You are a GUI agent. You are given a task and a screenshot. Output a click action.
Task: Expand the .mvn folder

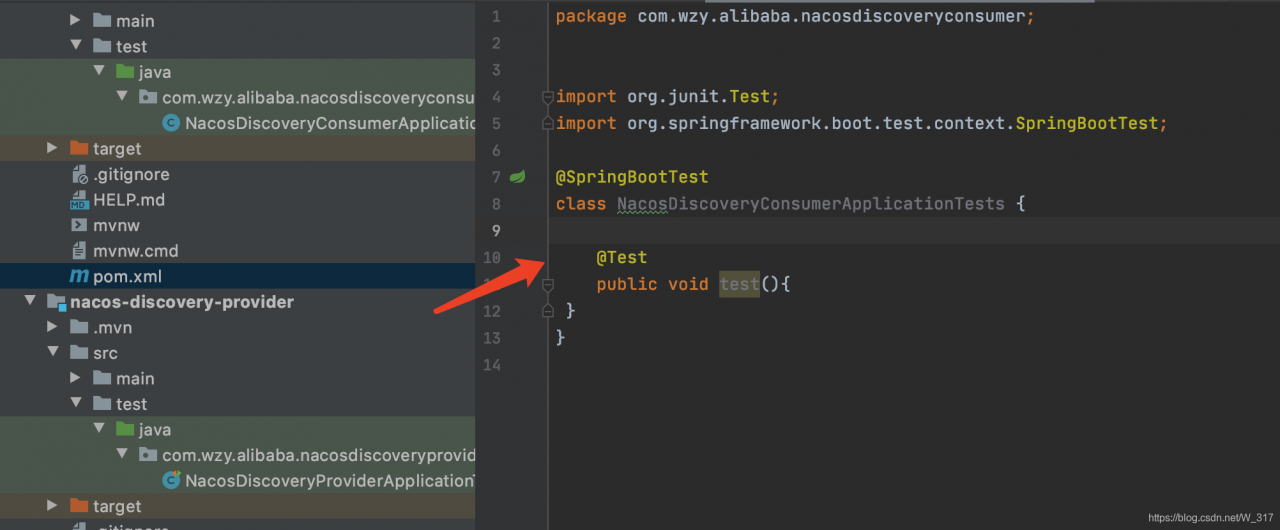pos(52,327)
